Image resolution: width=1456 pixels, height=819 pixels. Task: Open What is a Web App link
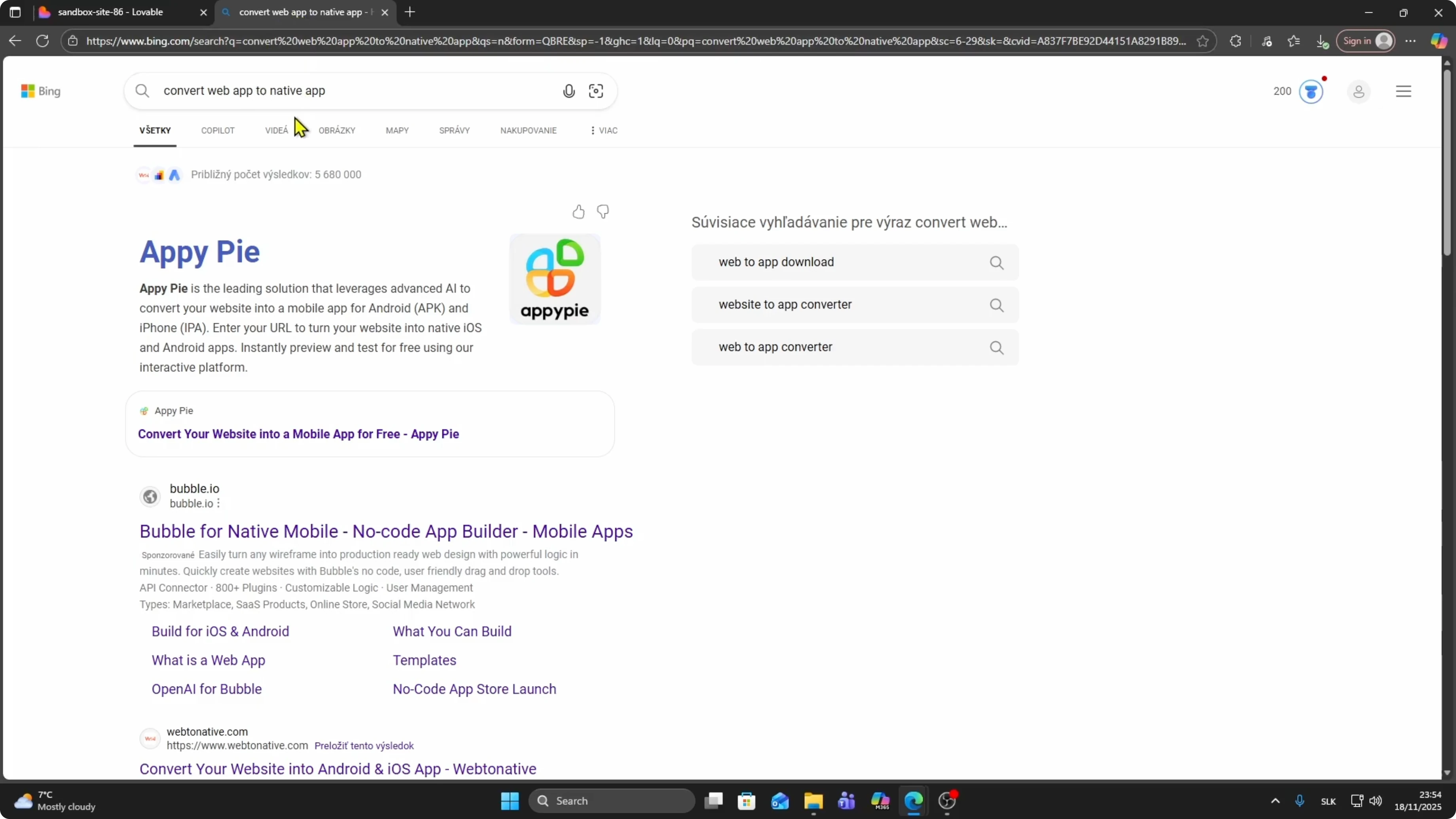[x=208, y=660]
